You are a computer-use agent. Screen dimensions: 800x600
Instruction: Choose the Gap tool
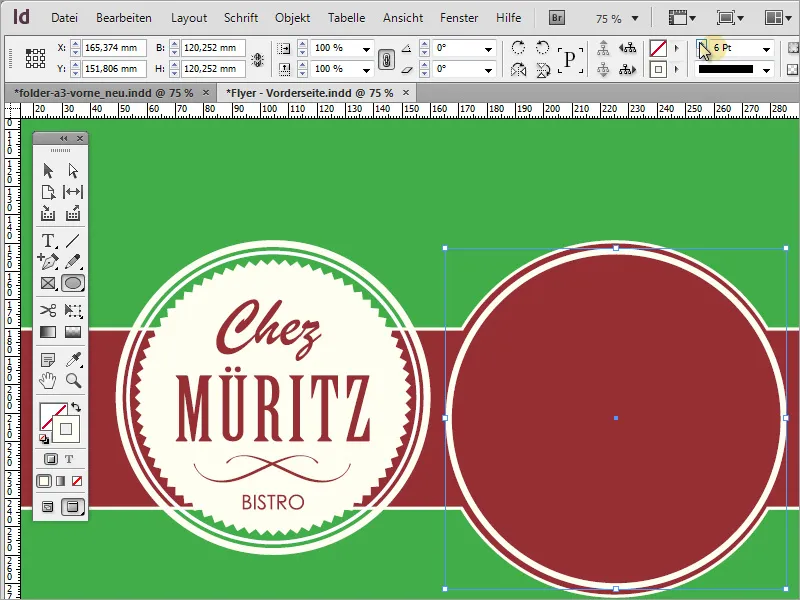click(x=73, y=192)
